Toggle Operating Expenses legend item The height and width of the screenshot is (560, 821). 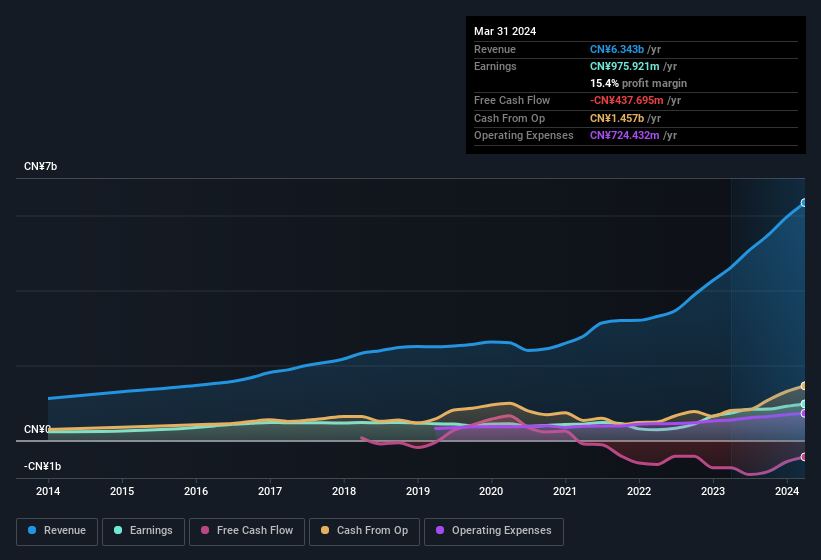(x=493, y=531)
